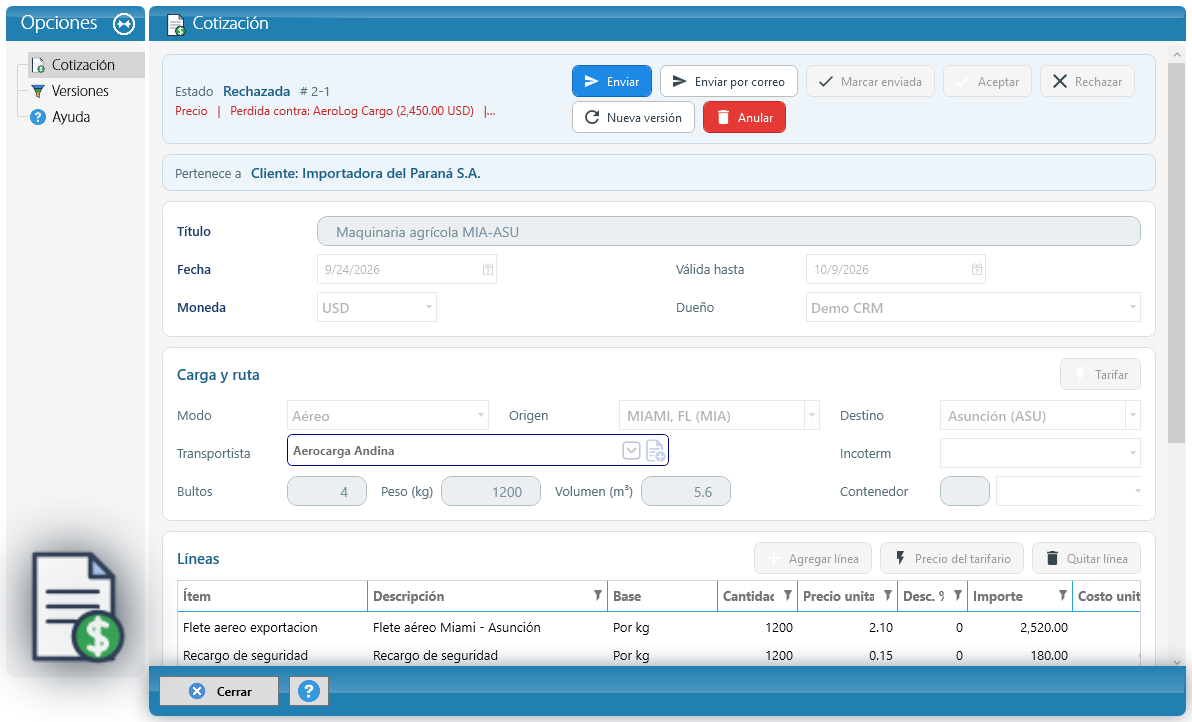Open the Dueño dropdown

[1133, 308]
